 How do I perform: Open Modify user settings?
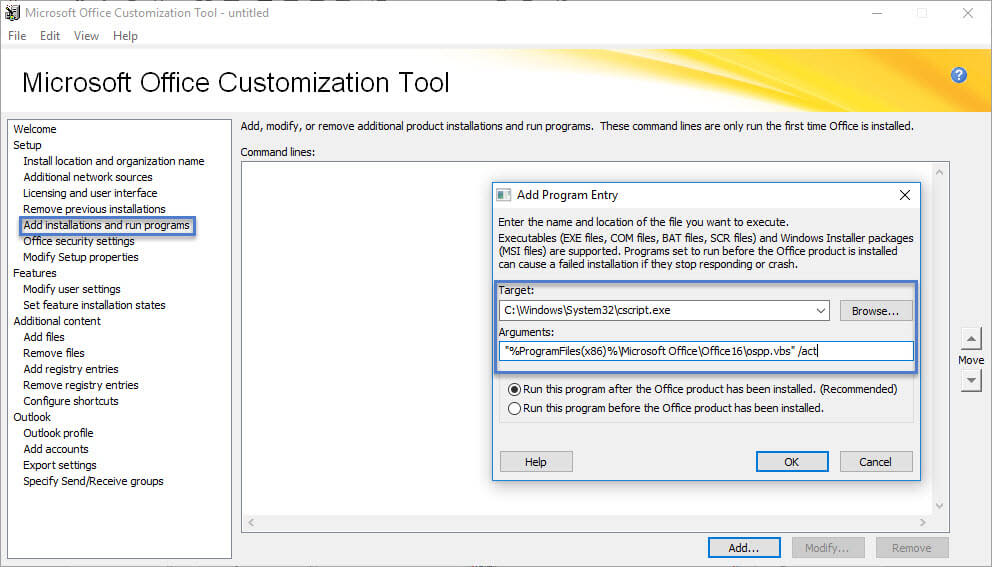[72, 289]
